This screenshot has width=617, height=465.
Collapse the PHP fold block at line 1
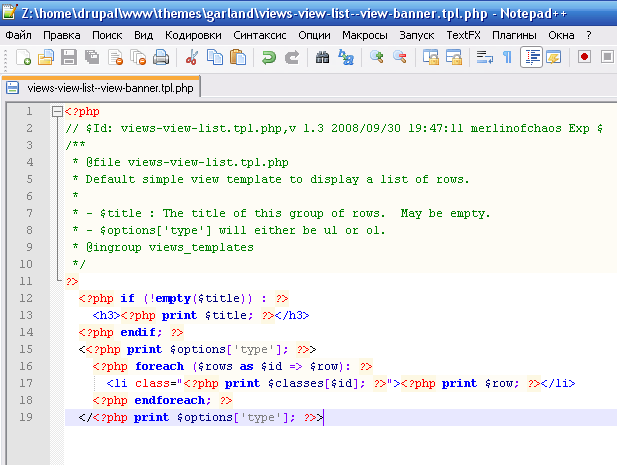(57, 111)
